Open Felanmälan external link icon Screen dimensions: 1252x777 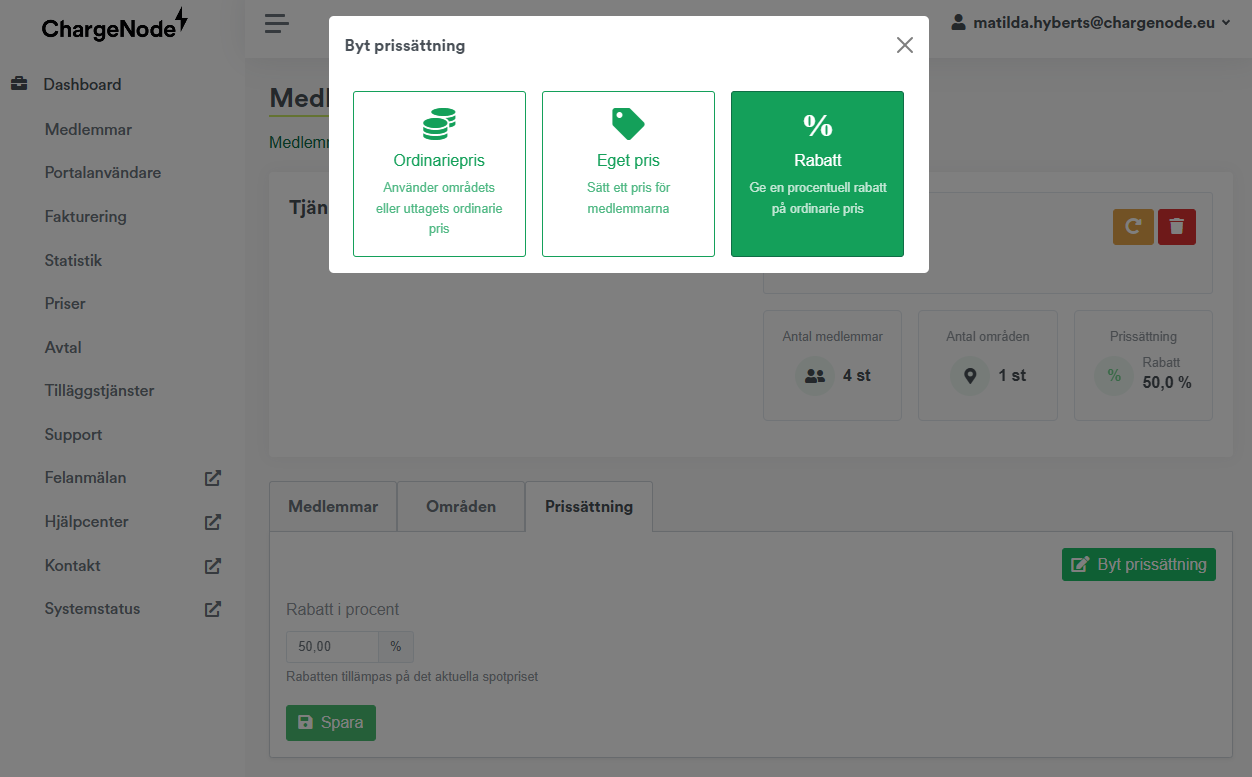point(212,478)
